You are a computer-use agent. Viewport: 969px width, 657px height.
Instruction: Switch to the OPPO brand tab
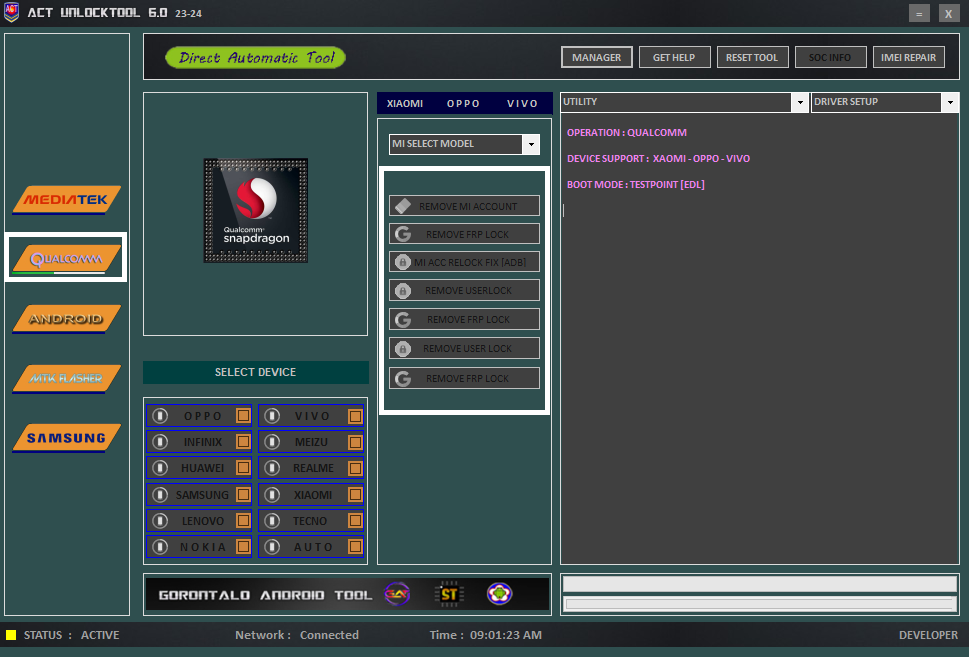coord(463,103)
